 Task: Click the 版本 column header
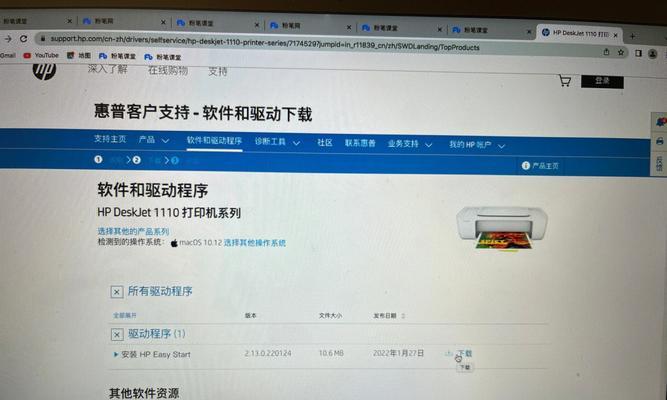(251, 315)
